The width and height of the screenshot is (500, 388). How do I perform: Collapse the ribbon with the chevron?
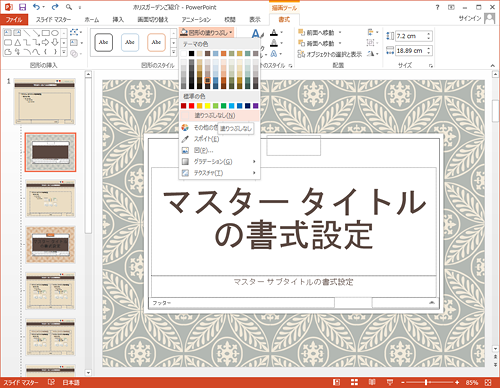pos(493,66)
